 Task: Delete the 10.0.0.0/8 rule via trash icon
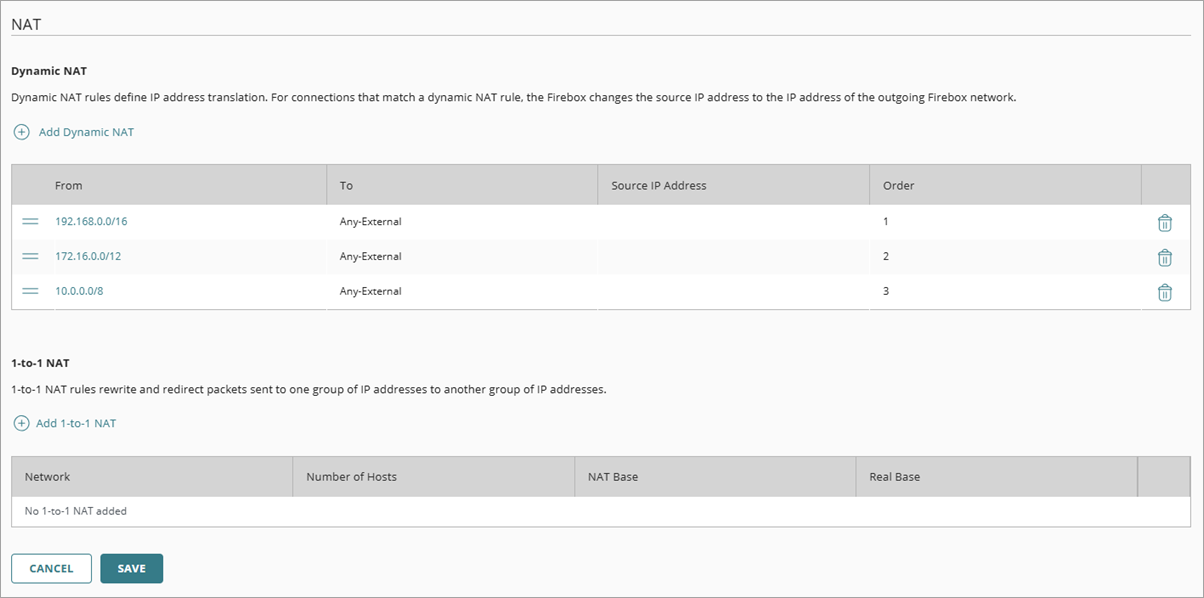point(1165,292)
